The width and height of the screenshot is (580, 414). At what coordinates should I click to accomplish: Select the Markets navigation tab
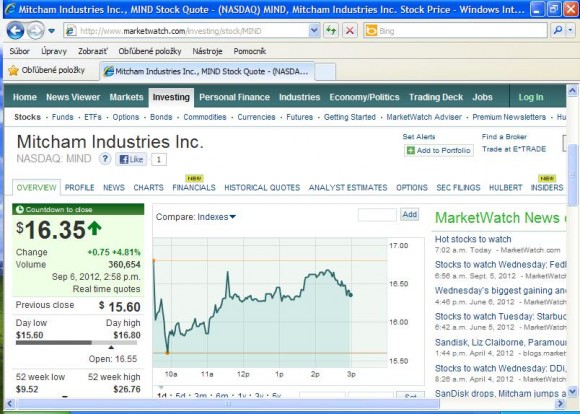(x=126, y=97)
